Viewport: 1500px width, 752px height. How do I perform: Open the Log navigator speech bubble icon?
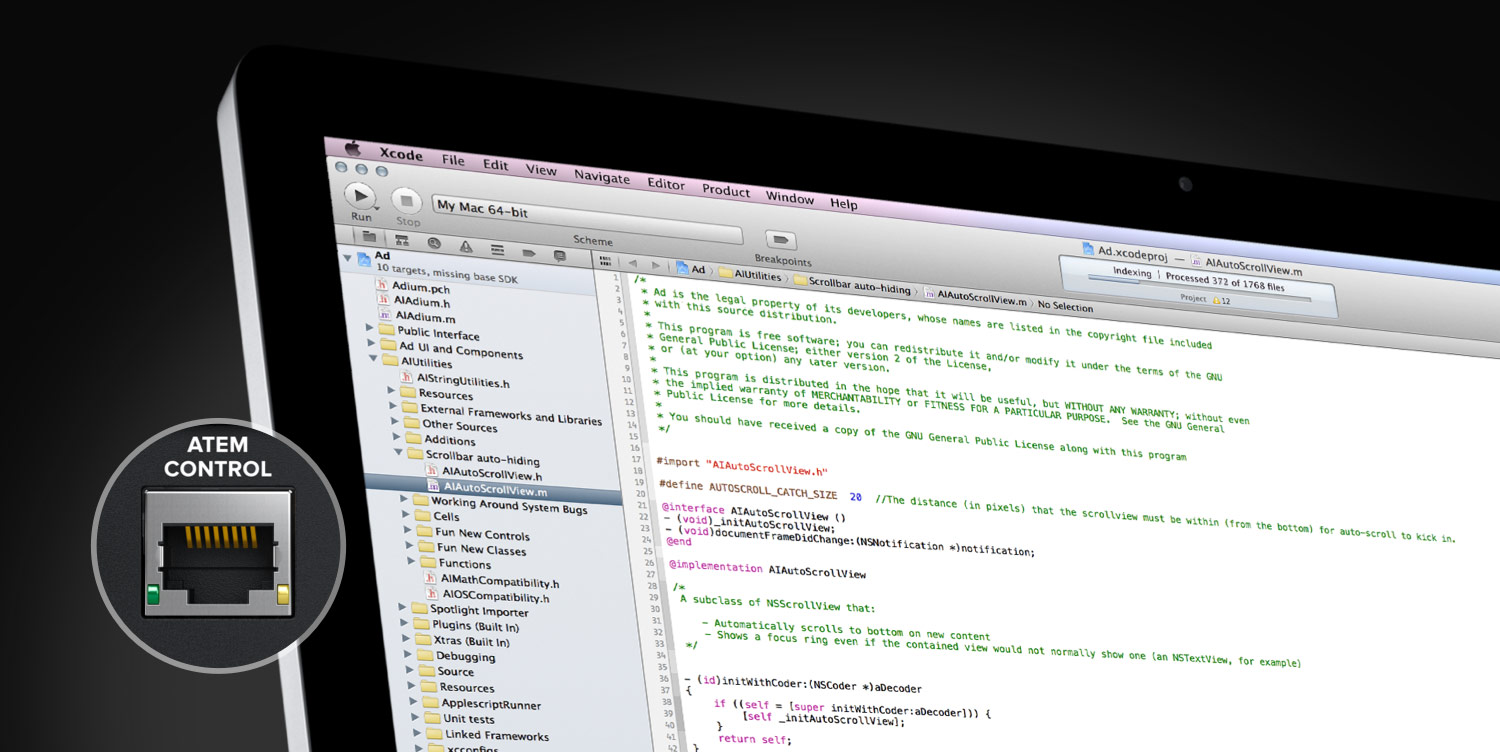[560, 255]
